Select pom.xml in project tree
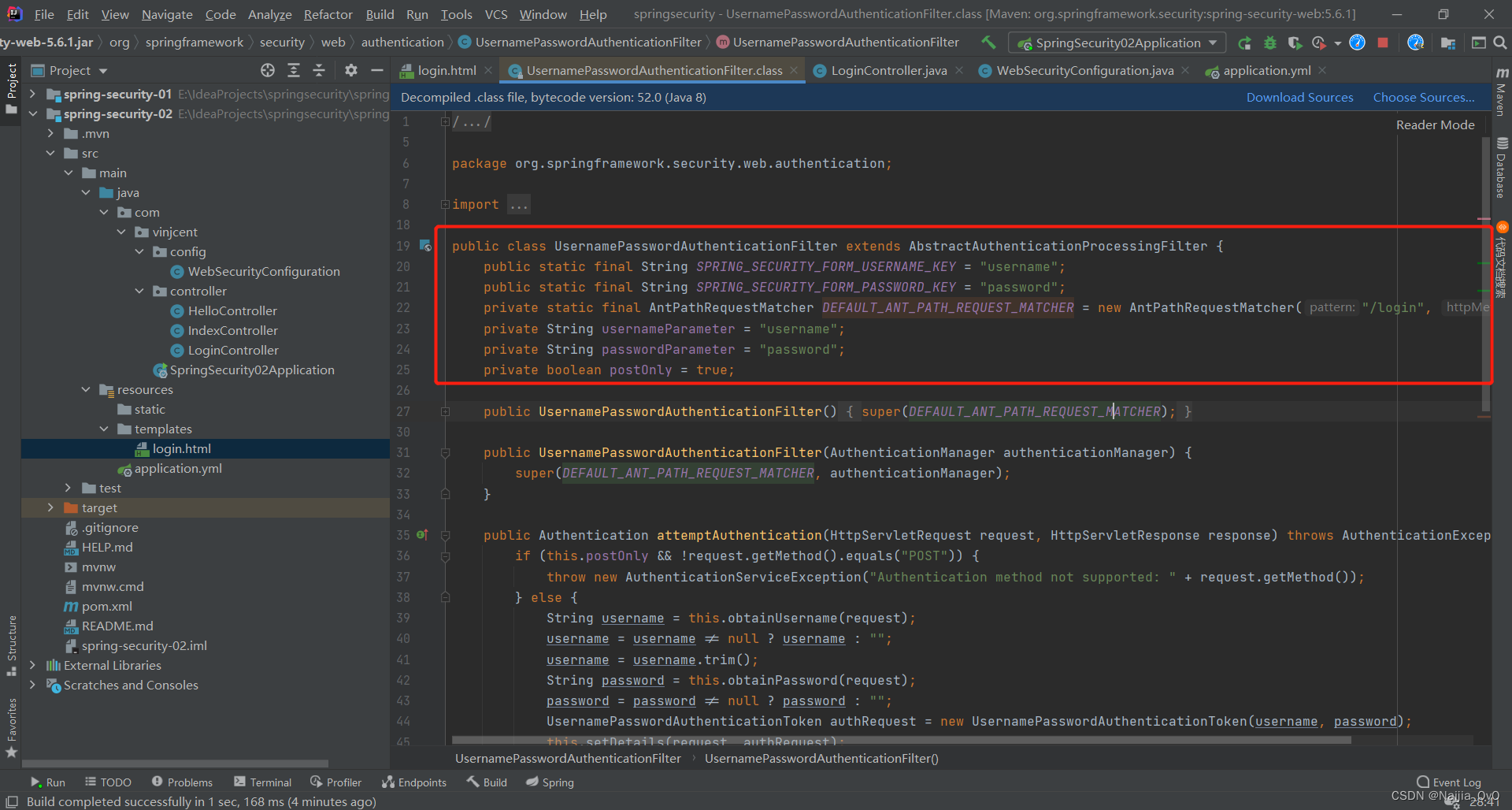1512x810 pixels. (x=106, y=606)
